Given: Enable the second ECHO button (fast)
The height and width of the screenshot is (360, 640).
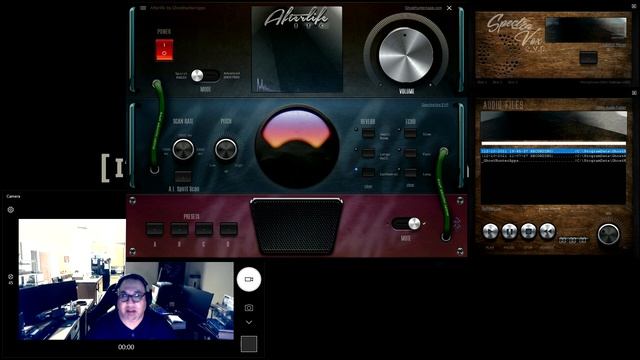Looking at the screenshot, I should 410,153.
